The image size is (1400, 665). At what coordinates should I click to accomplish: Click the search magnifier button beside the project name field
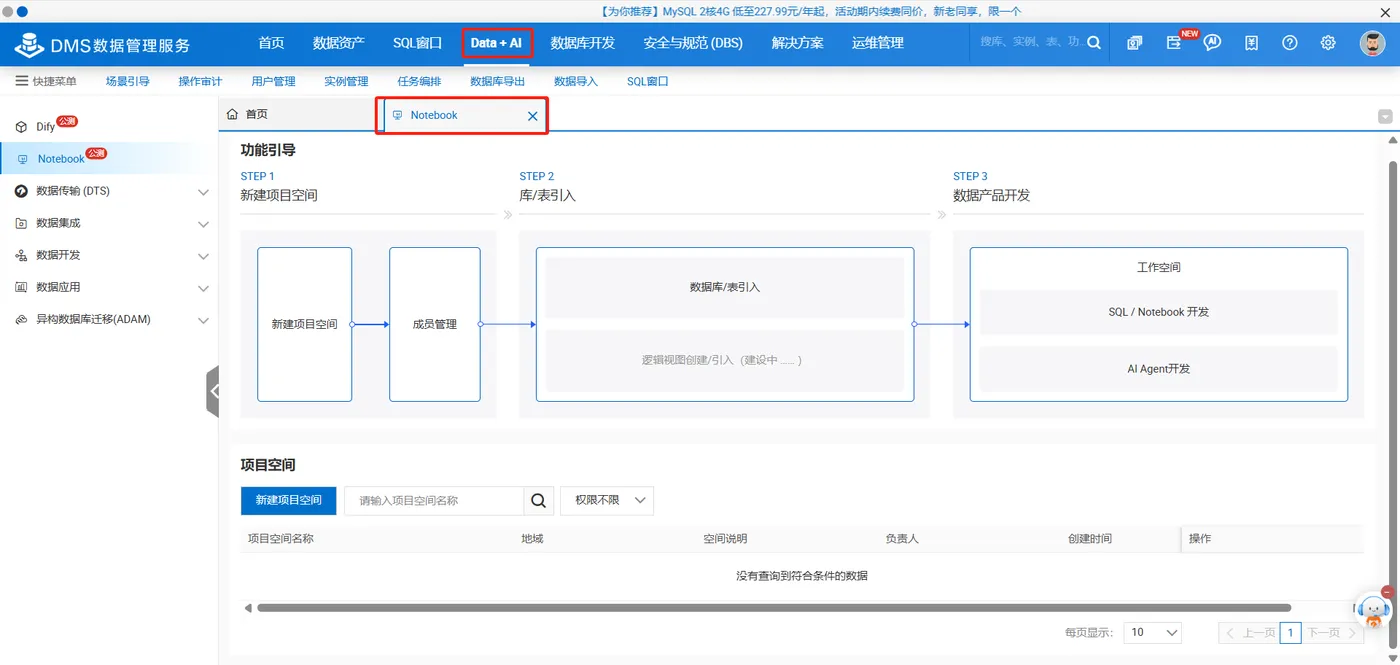point(538,500)
